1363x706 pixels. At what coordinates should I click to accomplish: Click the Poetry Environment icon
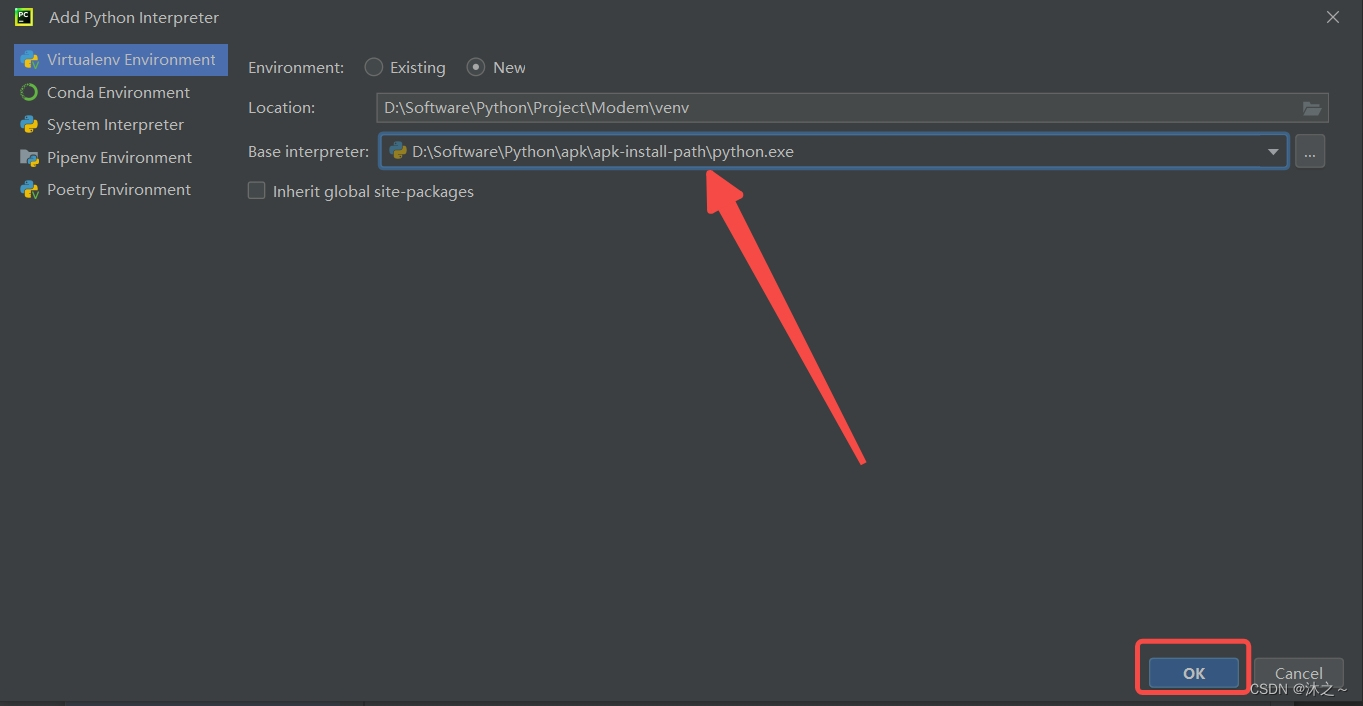pos(29,190)
